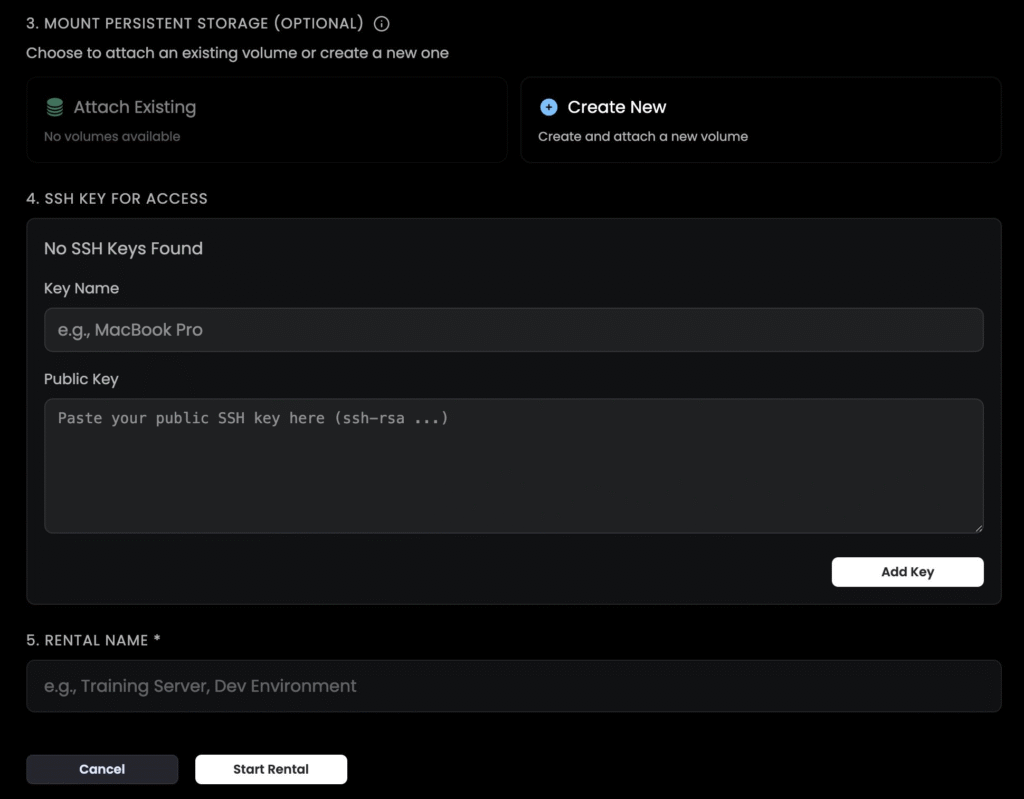Click the Rental Name input field
The width and height of the screenshot is (1024, 799).
tap(513, 686)
